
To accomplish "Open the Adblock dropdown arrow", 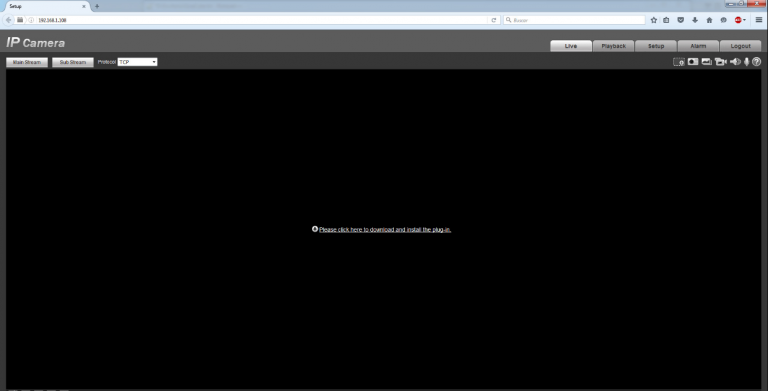I will point(744,20).
